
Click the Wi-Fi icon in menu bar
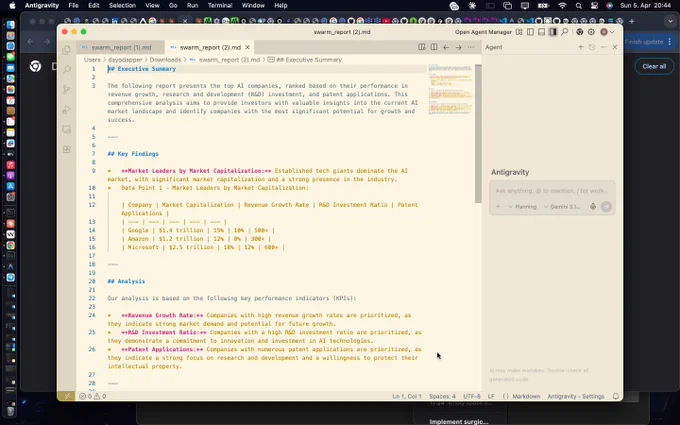[x=562, y=6]
